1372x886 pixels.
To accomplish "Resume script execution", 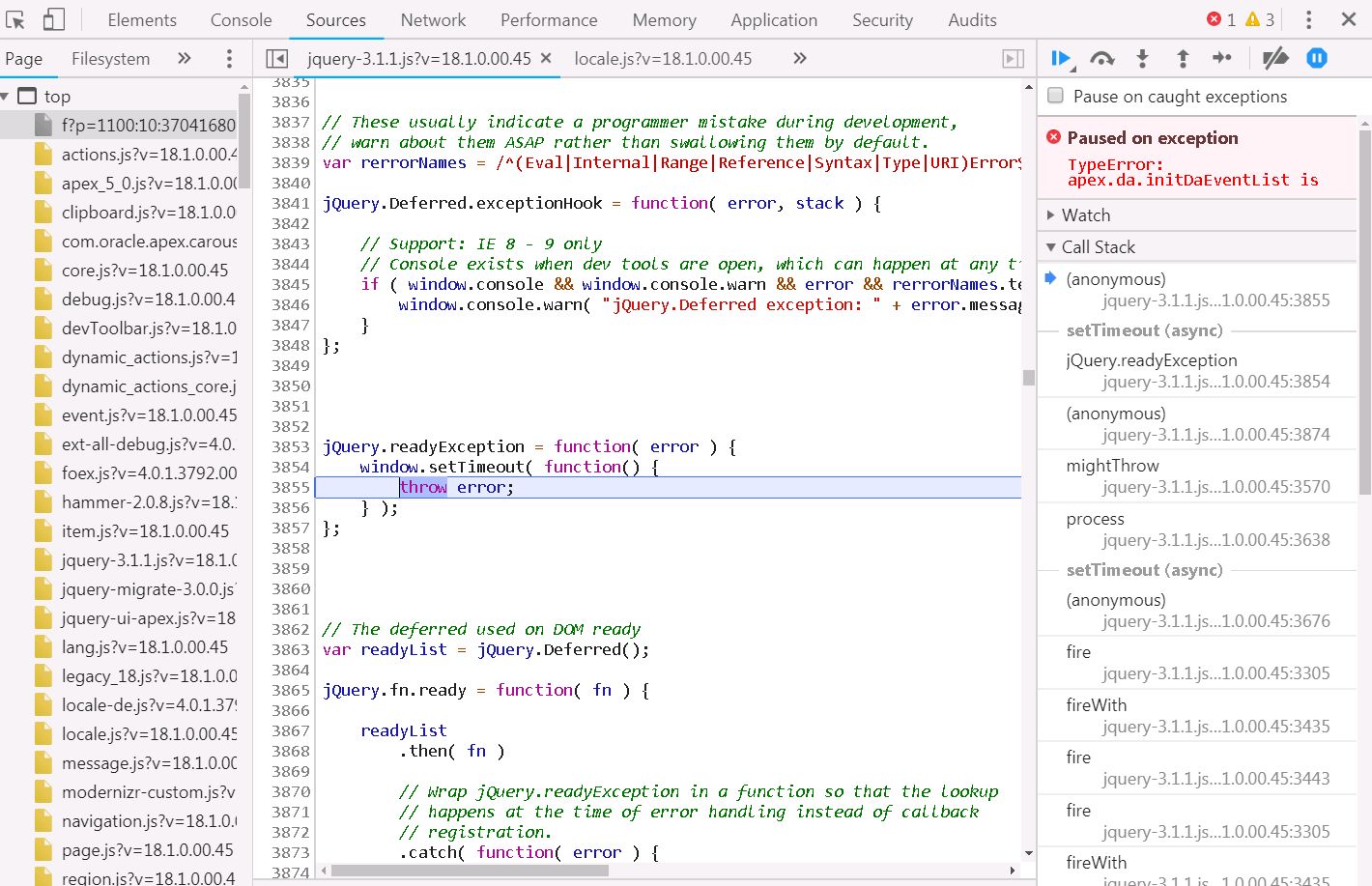I will 1060,58.
